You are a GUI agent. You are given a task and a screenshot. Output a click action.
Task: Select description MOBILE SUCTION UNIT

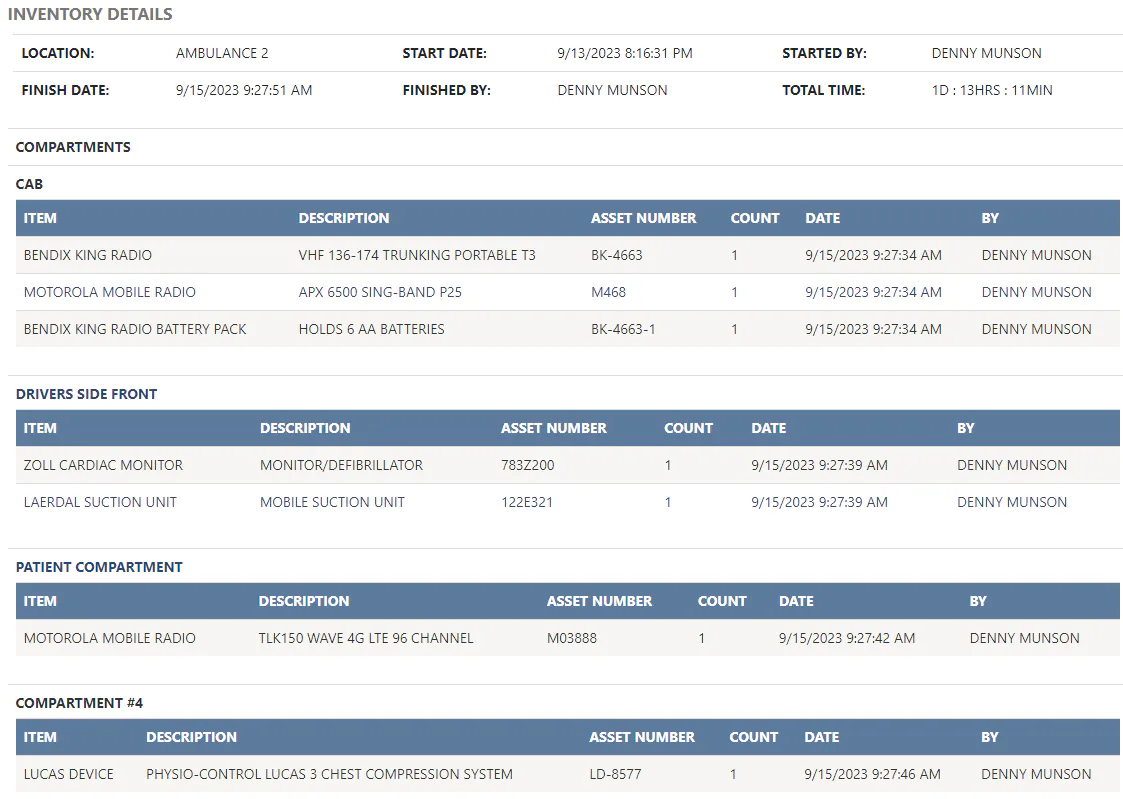click(x=332, y=503)
